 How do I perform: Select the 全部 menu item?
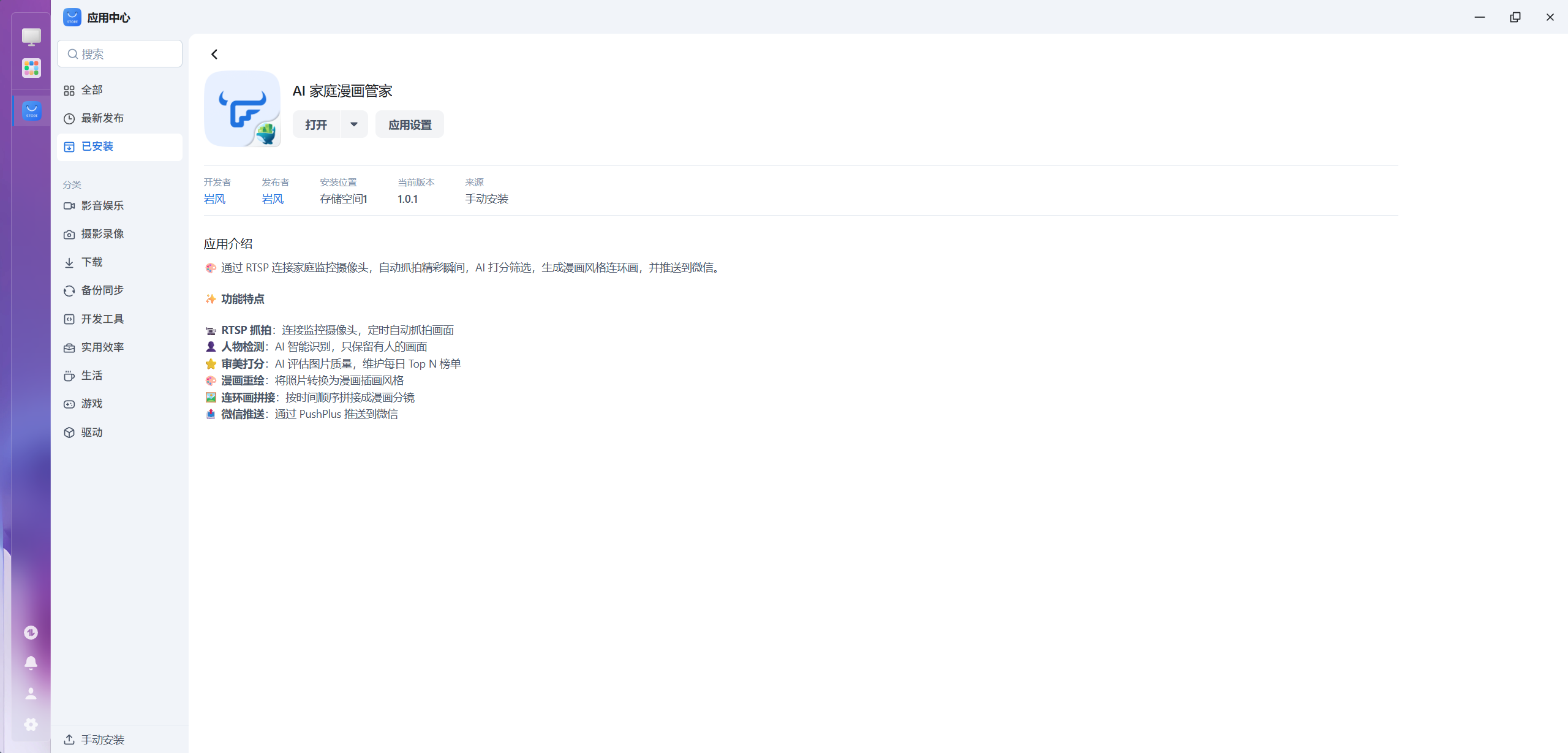click(x=92, y=90)
